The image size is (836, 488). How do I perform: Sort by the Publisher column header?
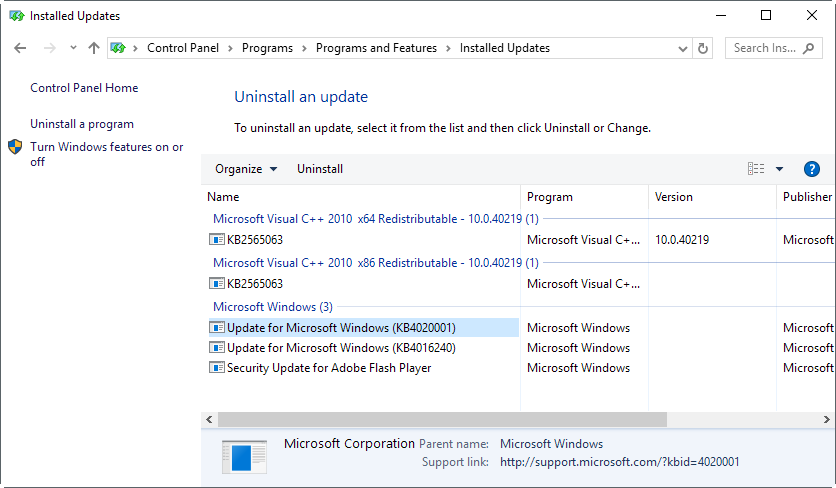click(807, 197)
